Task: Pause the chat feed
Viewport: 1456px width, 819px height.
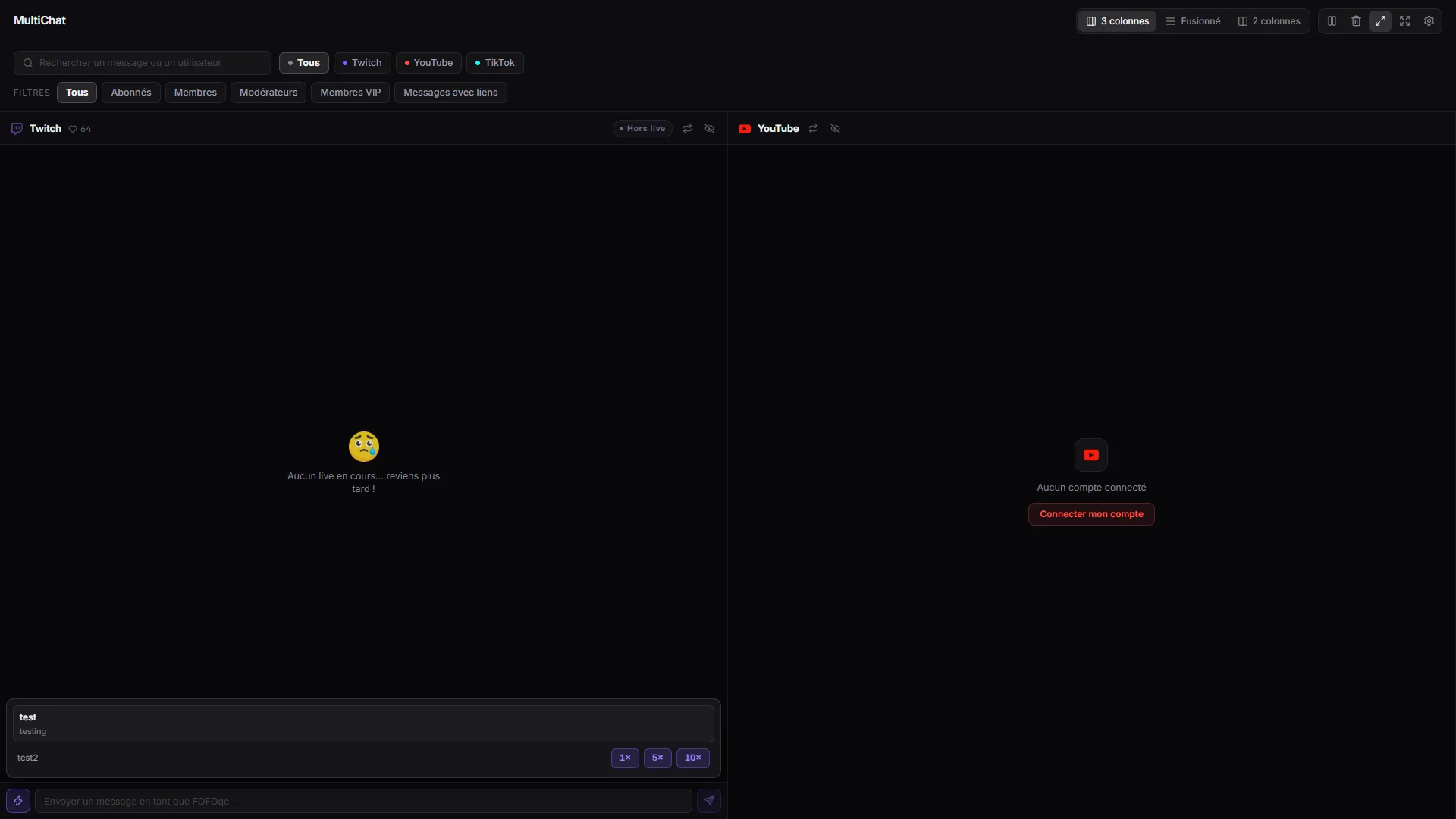Action: 1332,21
